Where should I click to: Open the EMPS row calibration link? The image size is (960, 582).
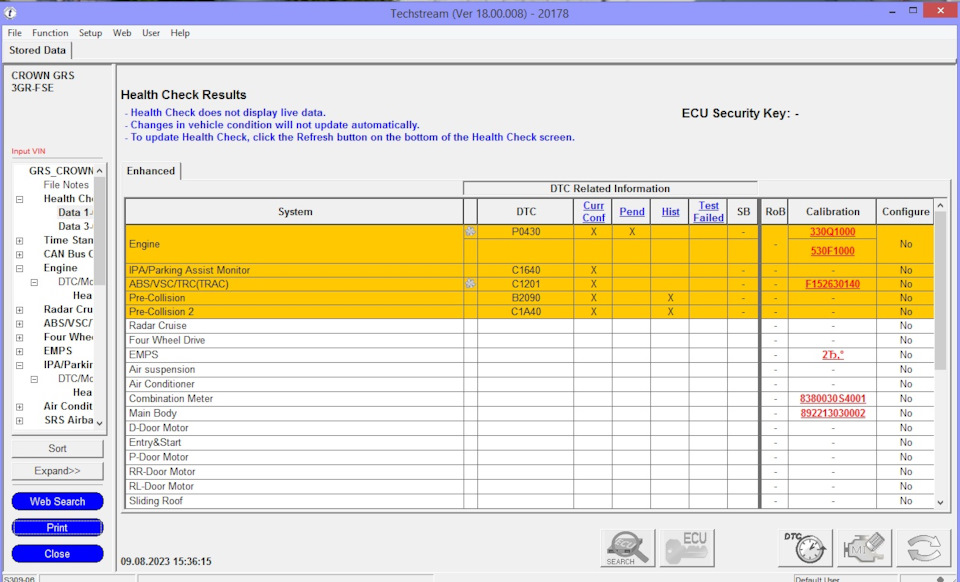[833, 355]
